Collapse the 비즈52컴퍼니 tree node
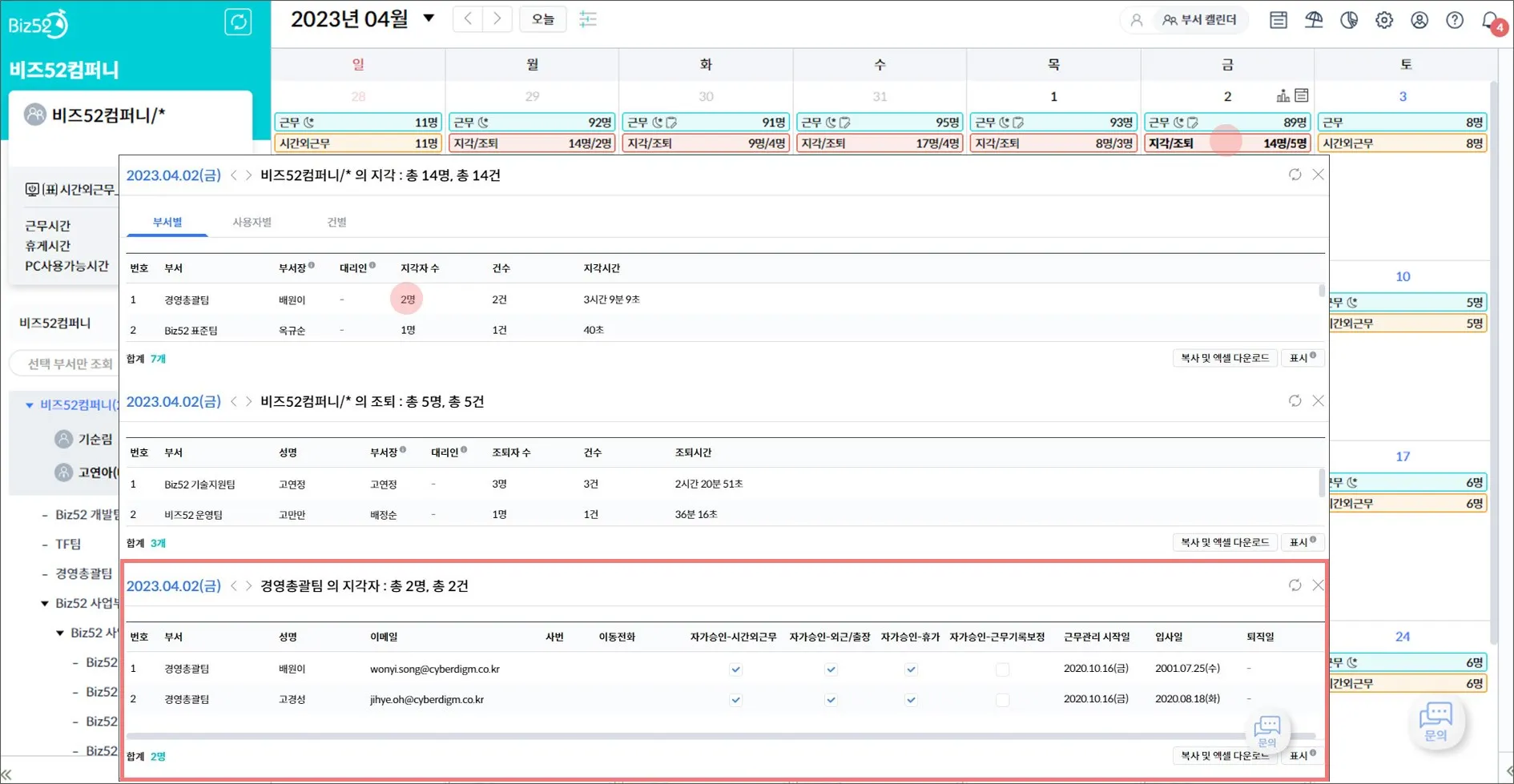 click(30, 405)
